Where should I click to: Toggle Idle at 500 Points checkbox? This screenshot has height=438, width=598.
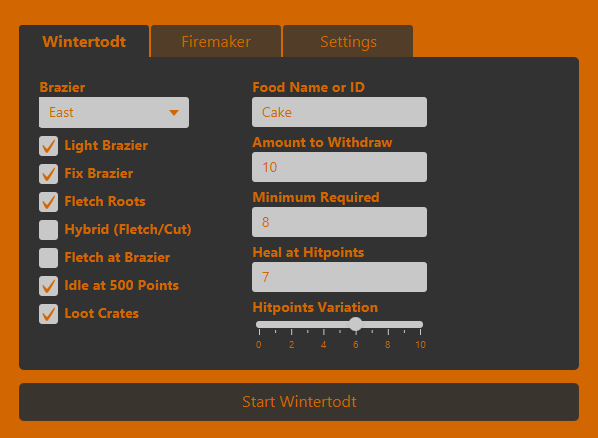[48, 286]
